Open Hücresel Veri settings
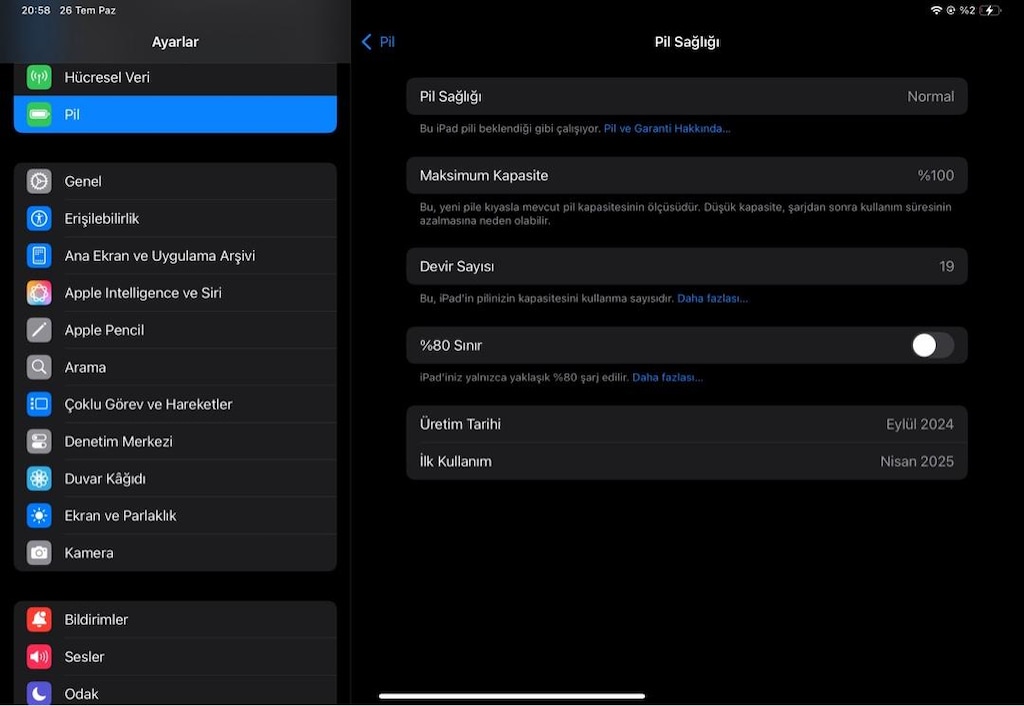 point(175,77)
